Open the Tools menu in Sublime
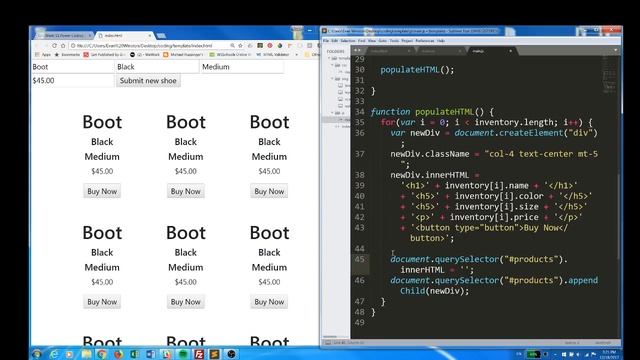 coord(394,41)
